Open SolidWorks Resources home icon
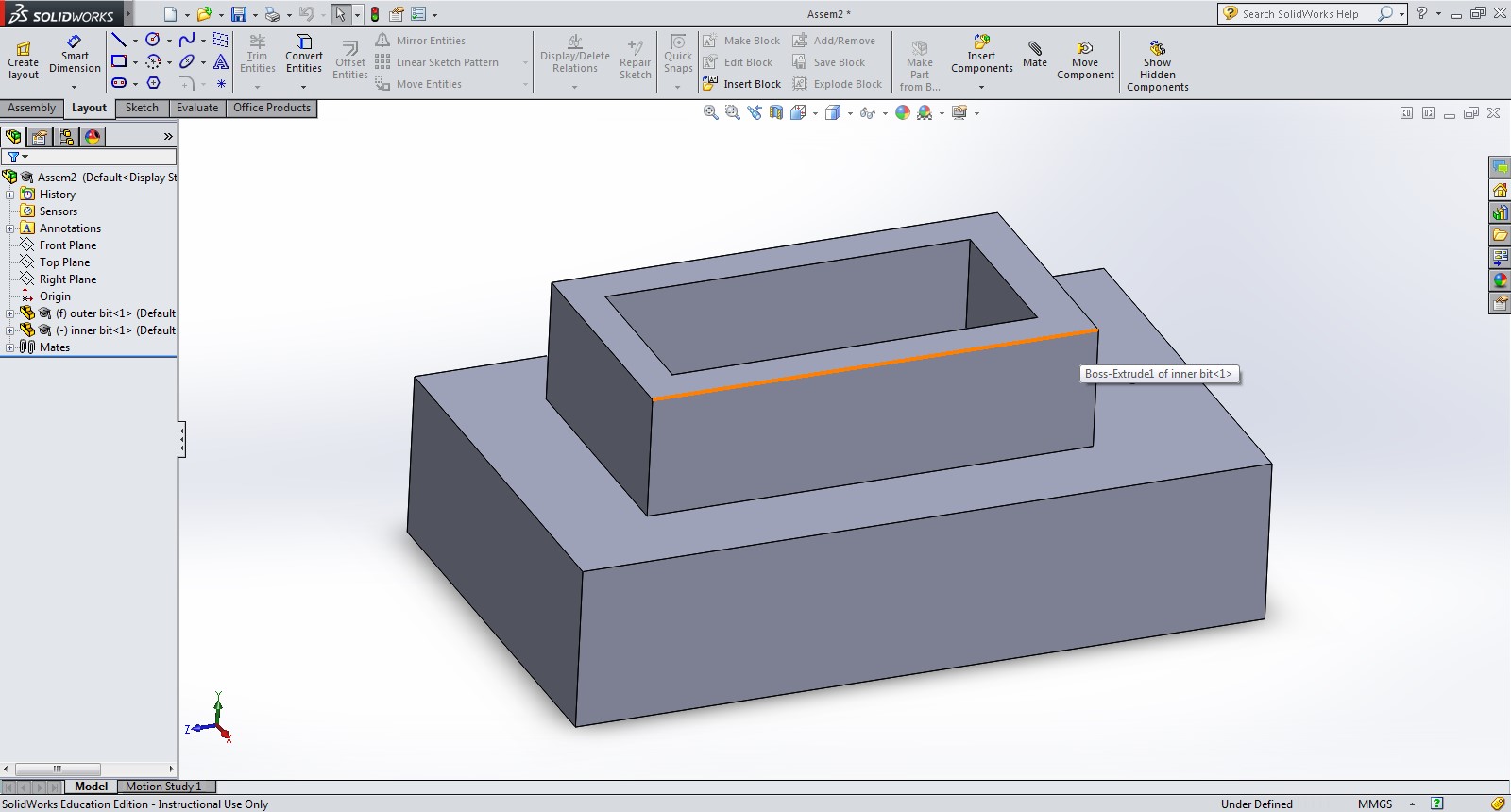This screenshot has height=812, width=1511. tap(1500, 190)
